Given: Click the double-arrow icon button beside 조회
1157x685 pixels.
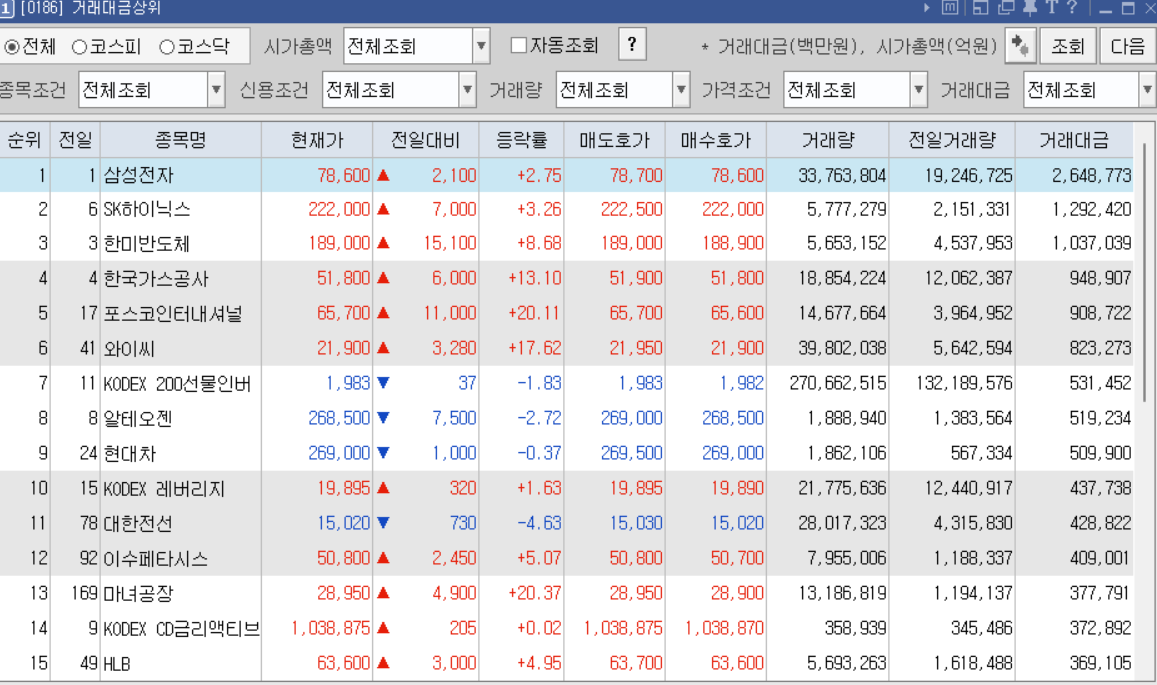Looking at the screenshot, I should point(1020,47).
